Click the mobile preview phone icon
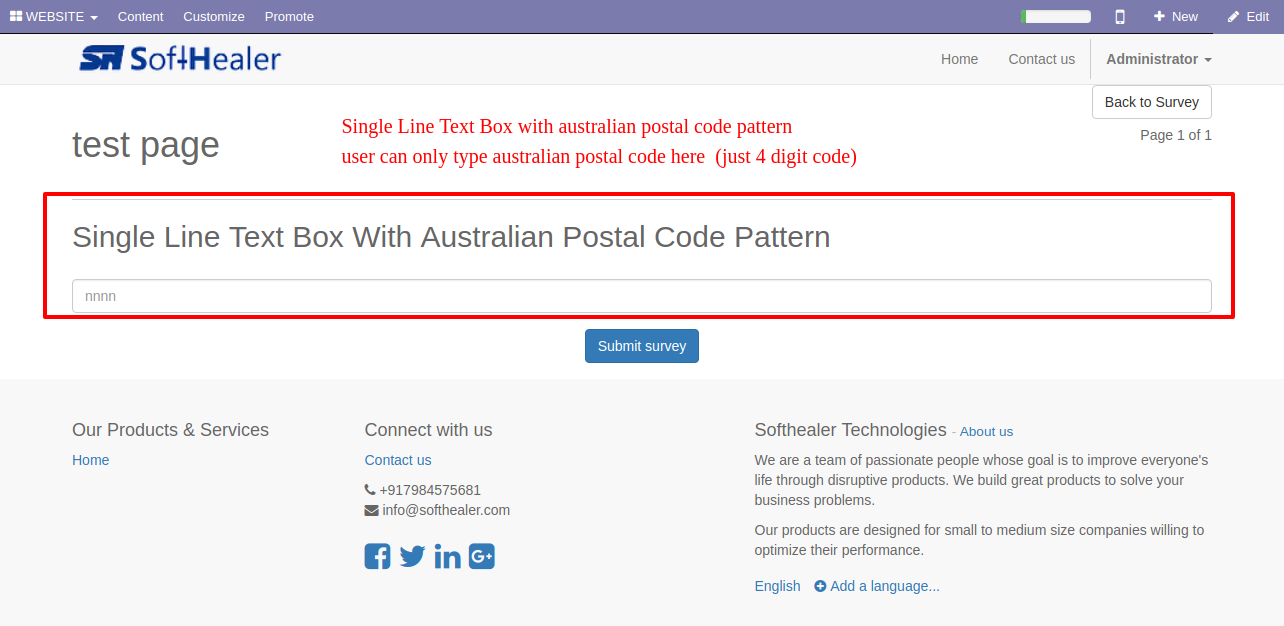This screenshot has width=1284, height=626. coord(1120,16)
